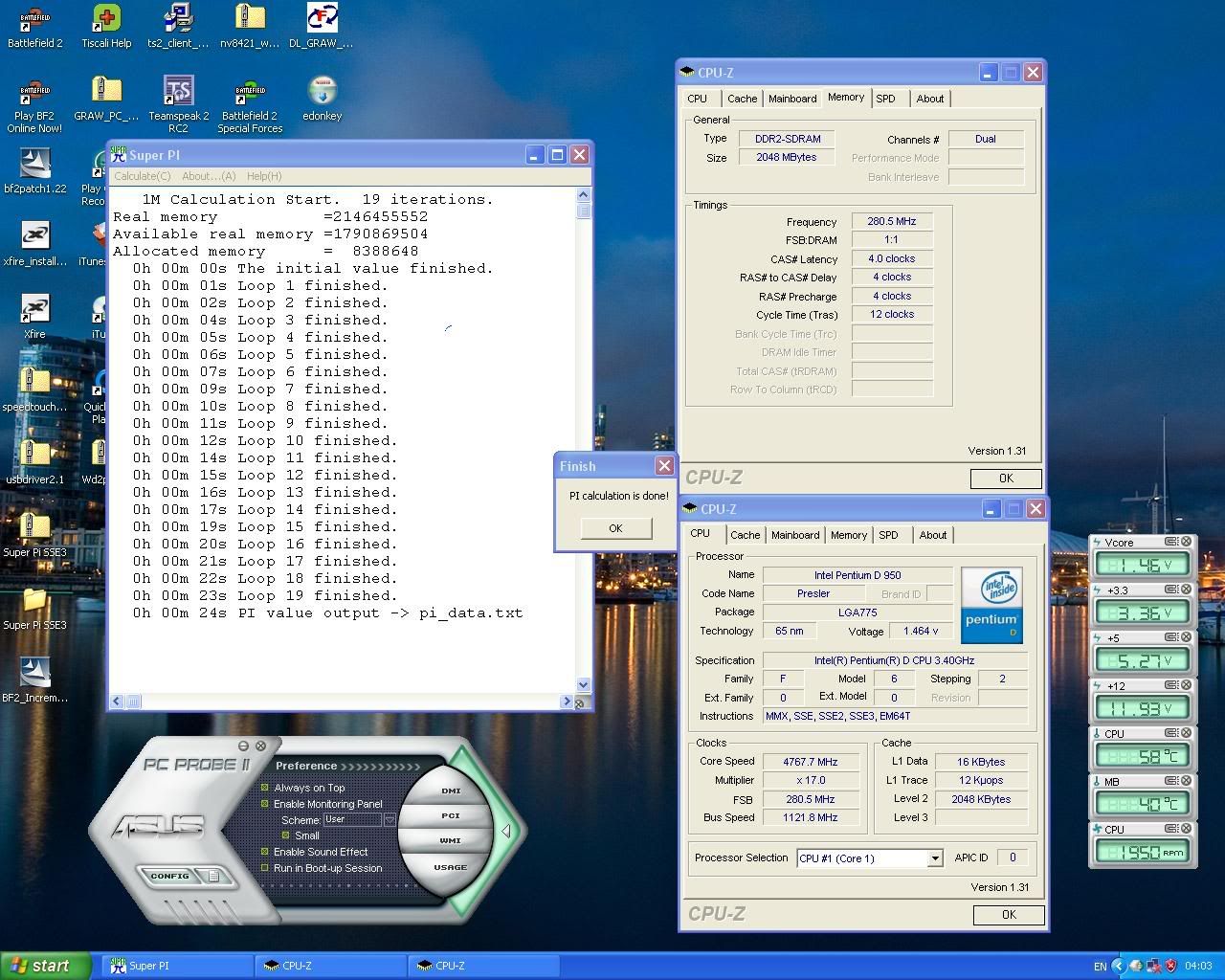Image resolution: width=1225 pixels, height=980 pixels.
Task: Open the Calculate(C) menu in Super PI
Action: pos(143,176)
